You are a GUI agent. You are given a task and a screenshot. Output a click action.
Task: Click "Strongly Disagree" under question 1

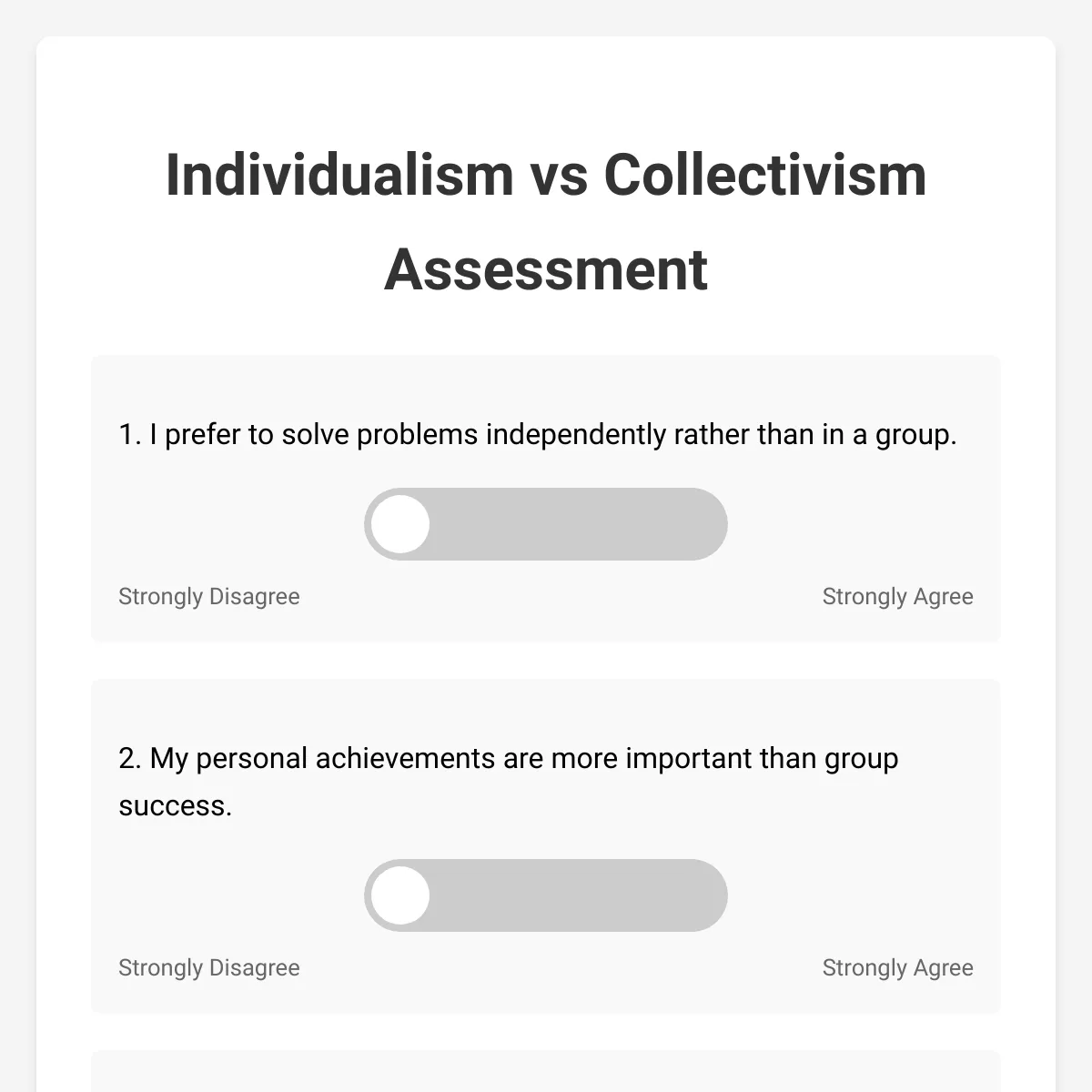[x=209, y=597]
